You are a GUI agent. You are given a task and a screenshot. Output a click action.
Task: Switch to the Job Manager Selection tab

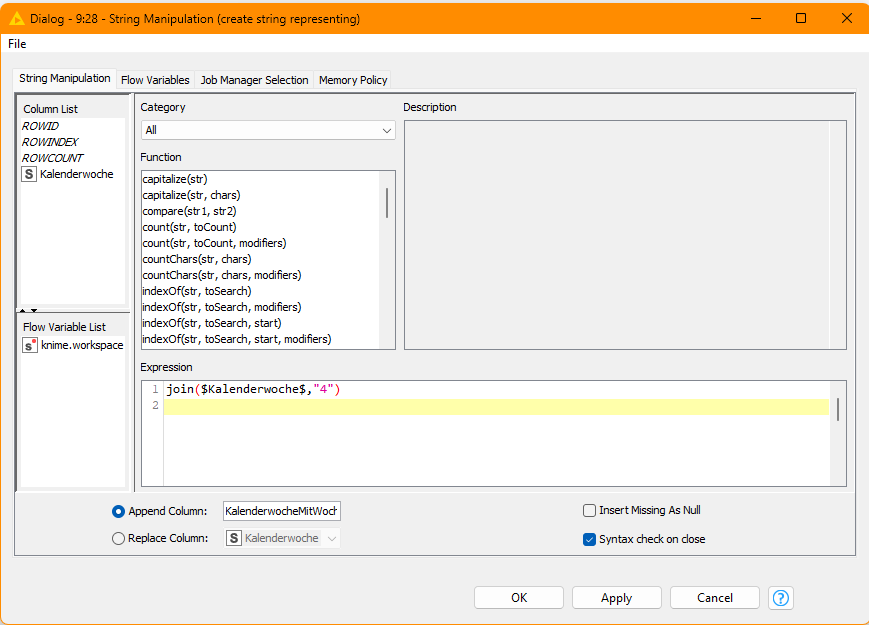tap(254, 80)
